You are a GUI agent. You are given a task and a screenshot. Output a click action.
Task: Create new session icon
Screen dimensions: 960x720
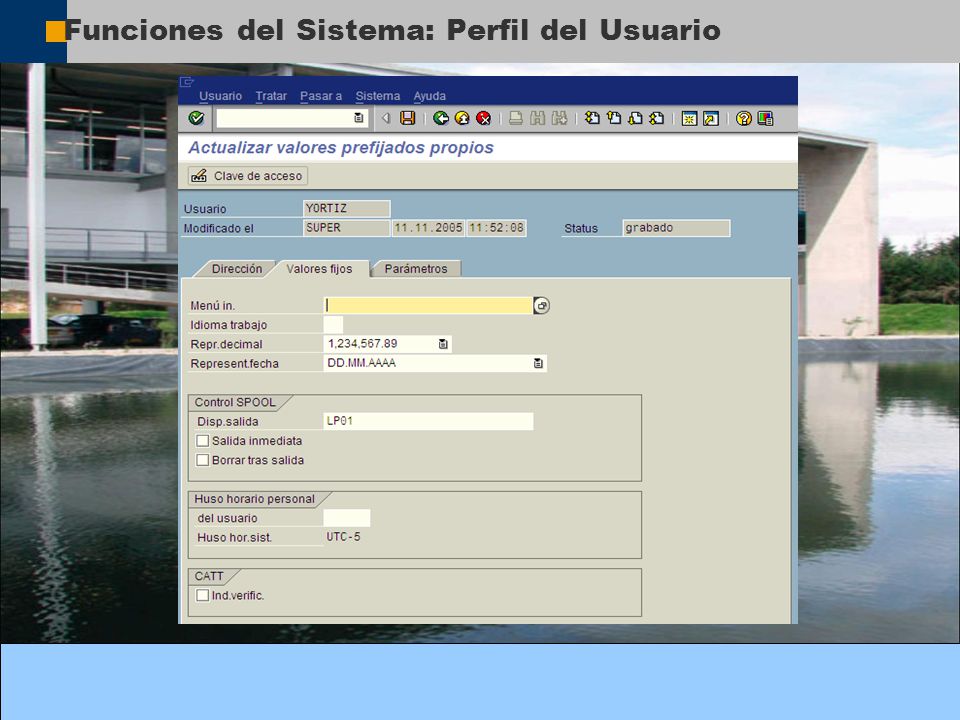coord(689,118)
